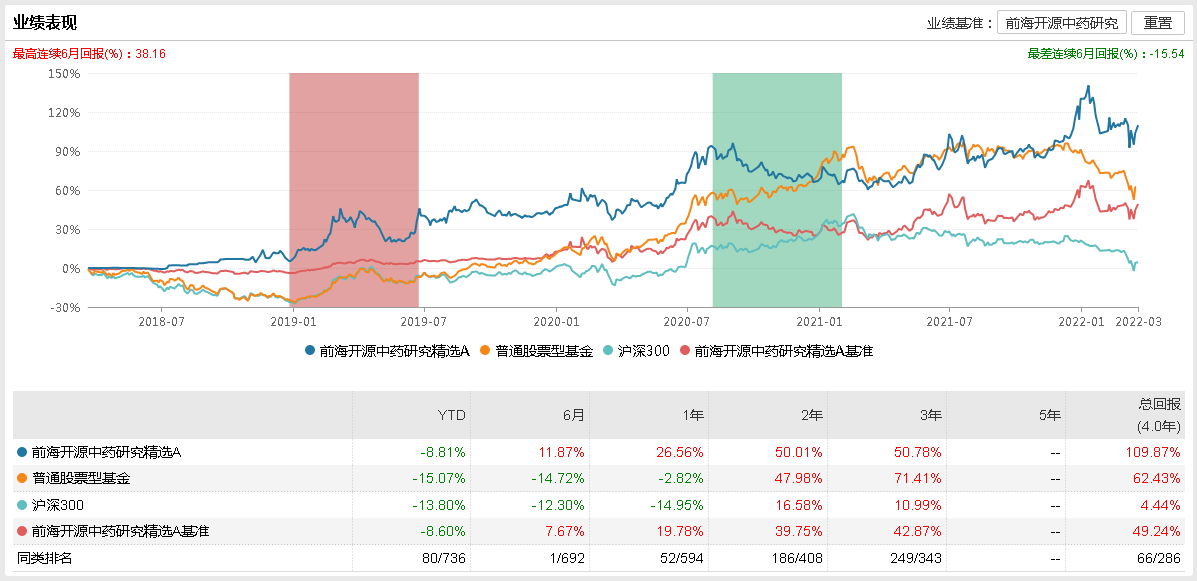Click the 最高连续6月回报 red label

coord(89,53)
